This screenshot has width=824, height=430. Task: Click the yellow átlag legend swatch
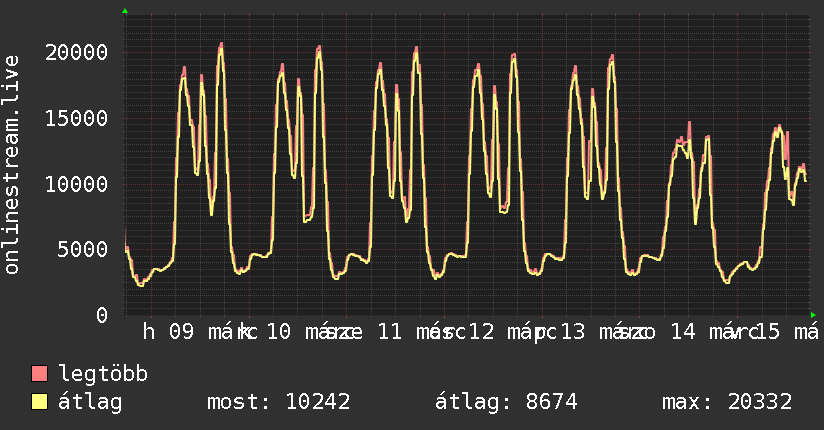click(39, 402)
